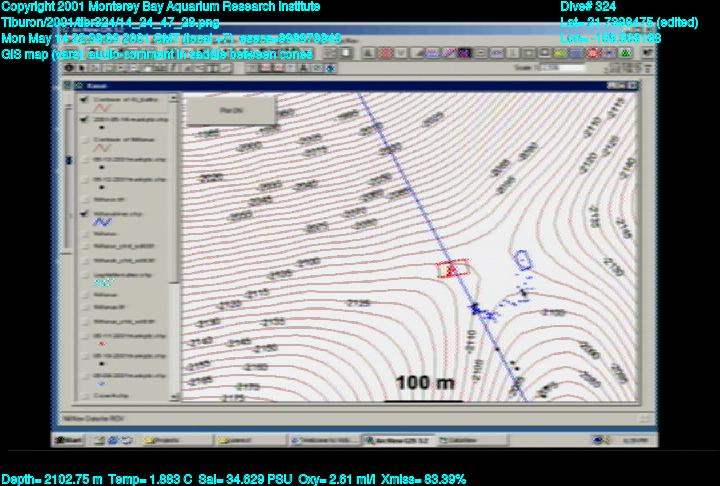Open the Windows Start menu
720x486 pixels.
[x=68, y=439]
